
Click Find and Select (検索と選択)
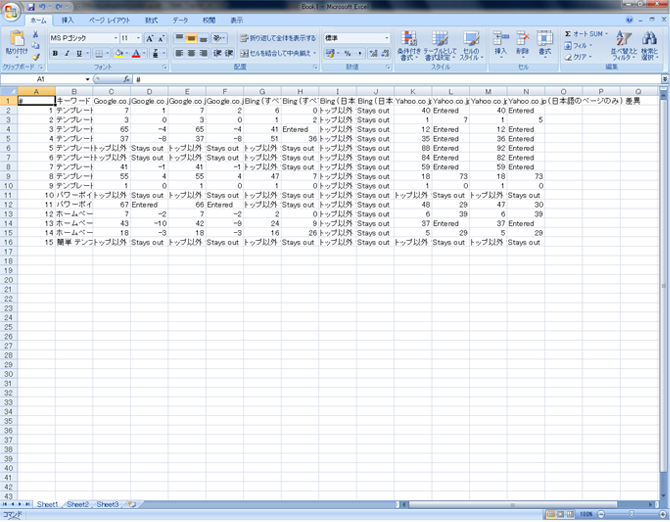(x=649, y=45)
